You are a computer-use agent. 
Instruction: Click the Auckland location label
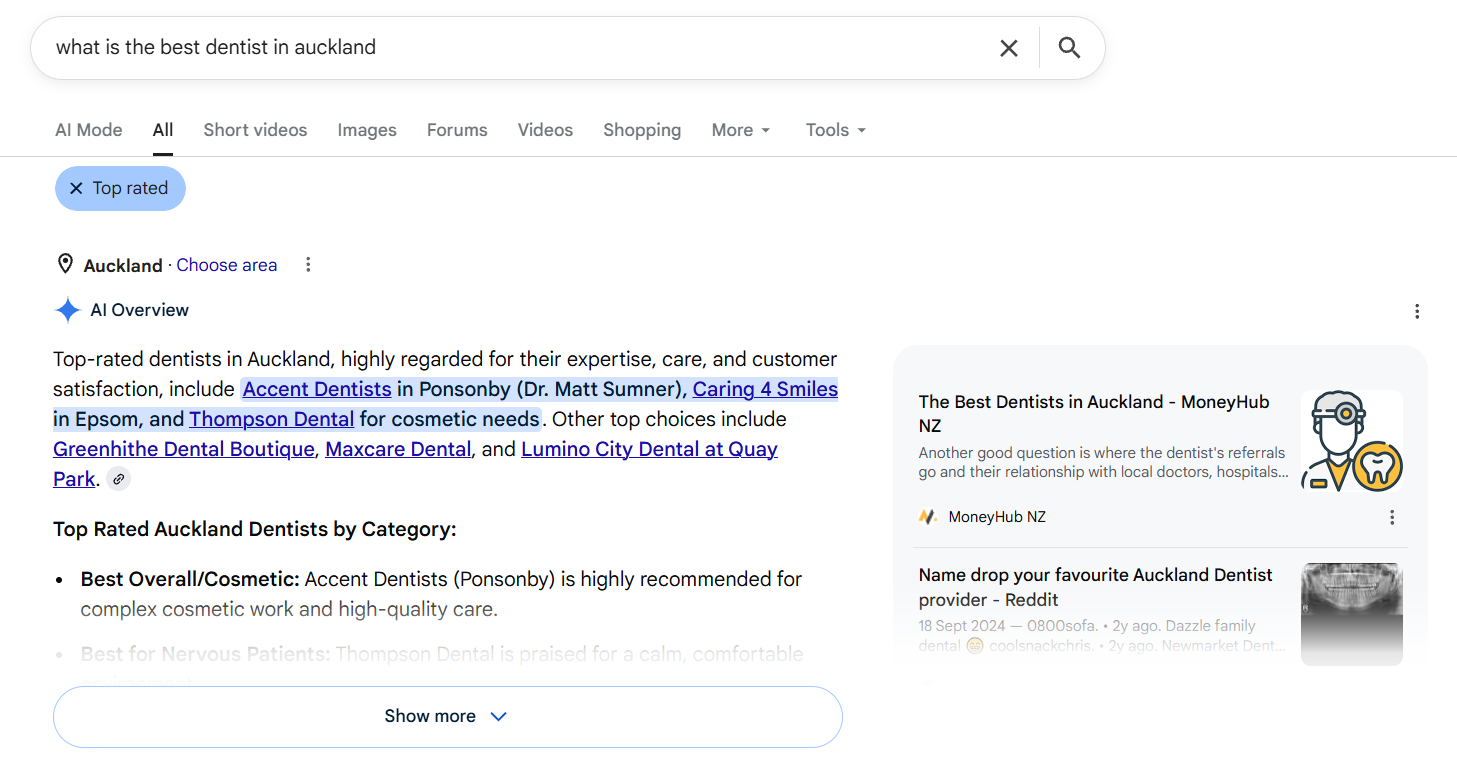(123, 265)
